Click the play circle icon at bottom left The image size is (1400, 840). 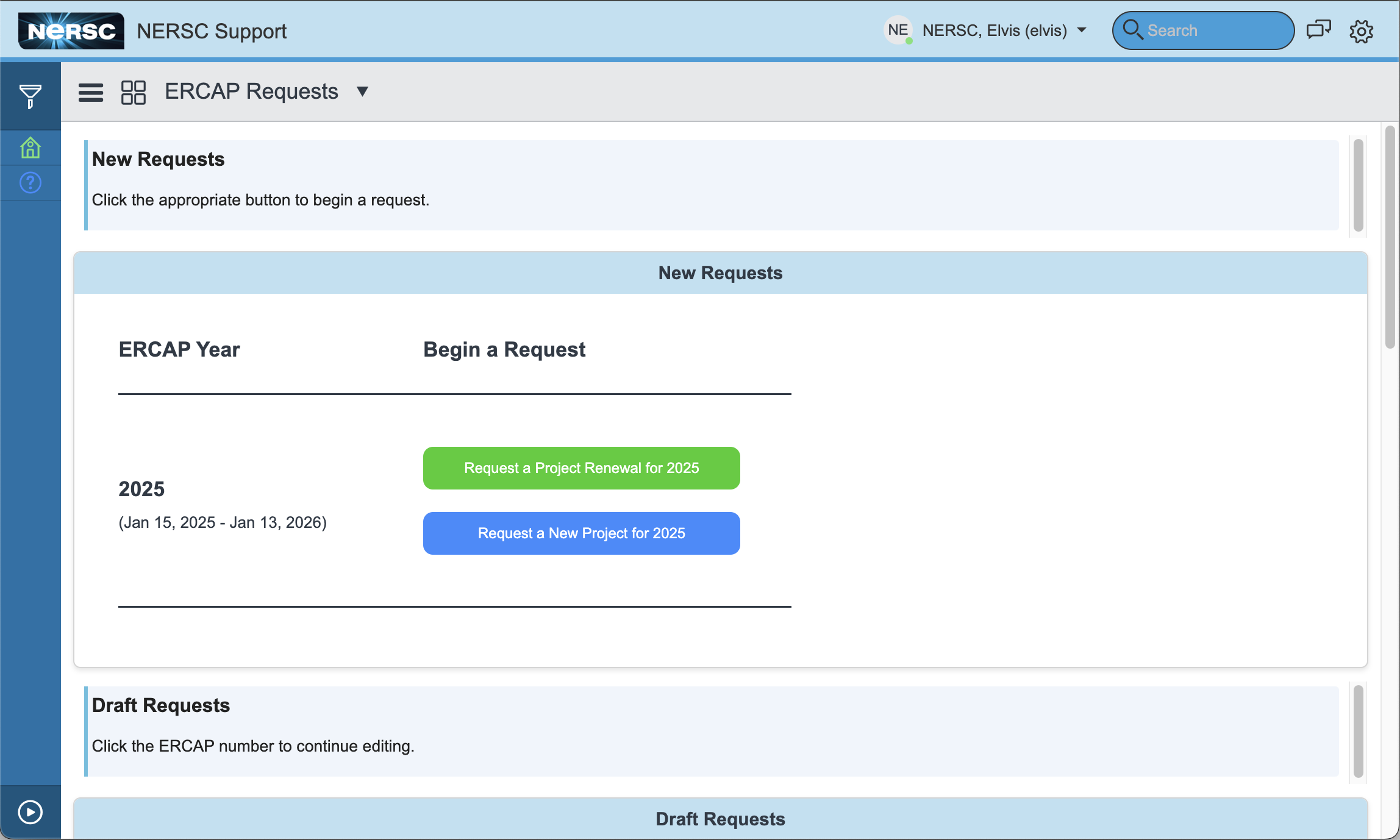pyautogui.click(x=29, y=811)
